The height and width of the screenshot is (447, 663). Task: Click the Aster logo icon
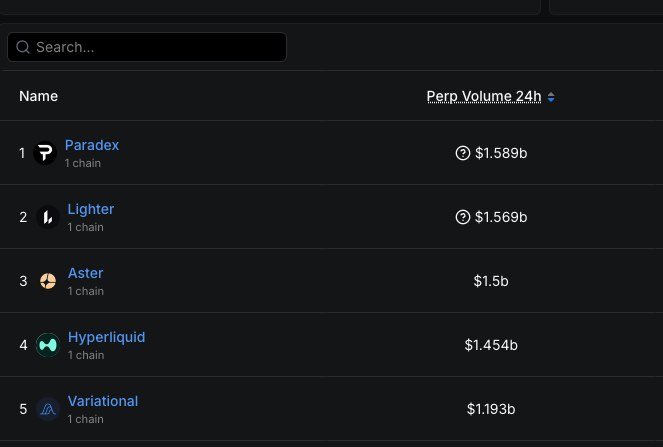coord(48,281)
